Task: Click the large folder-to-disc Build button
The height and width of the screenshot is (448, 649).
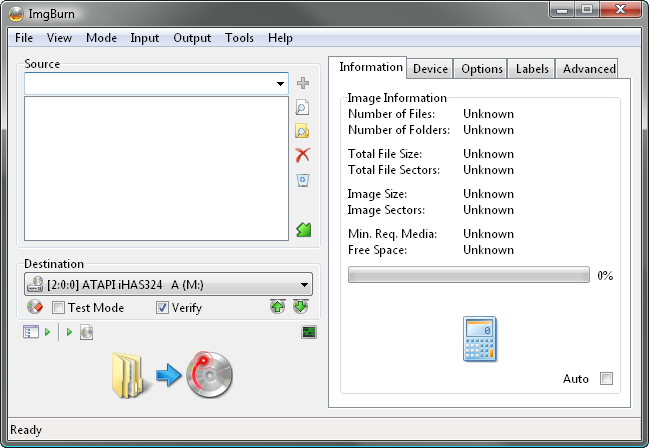Action: [x=172, y=375]
